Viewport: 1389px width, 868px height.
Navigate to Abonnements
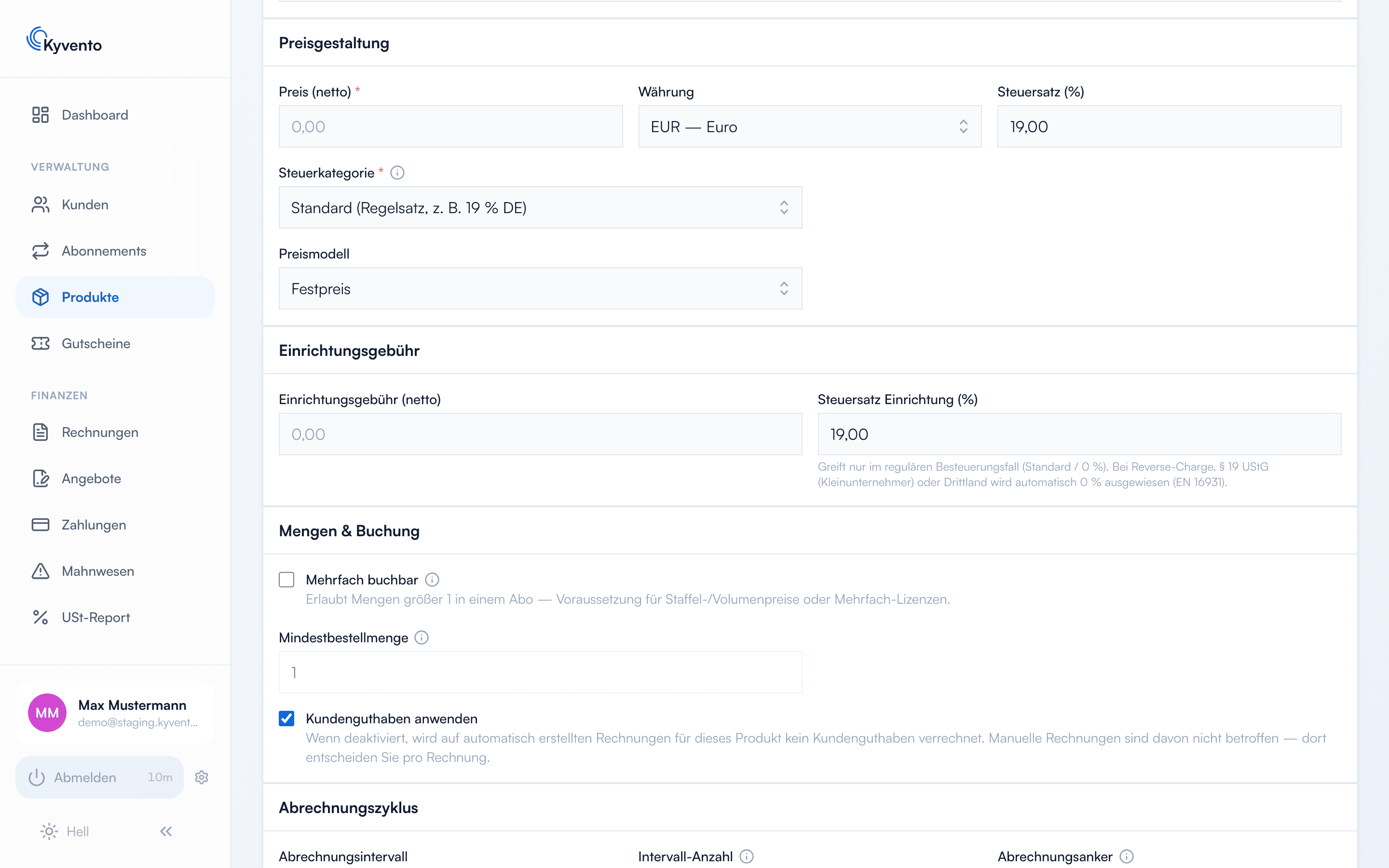click(115, 251)
